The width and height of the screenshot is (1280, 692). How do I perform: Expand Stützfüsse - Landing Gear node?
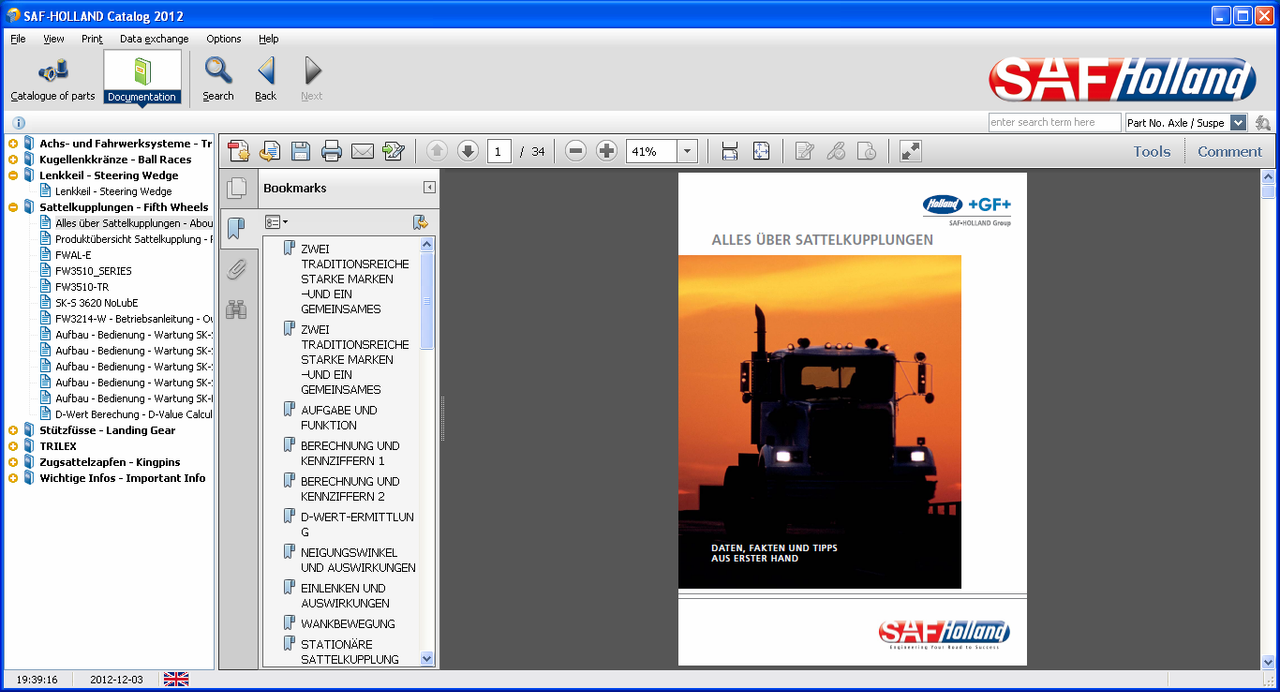[13, 431]
